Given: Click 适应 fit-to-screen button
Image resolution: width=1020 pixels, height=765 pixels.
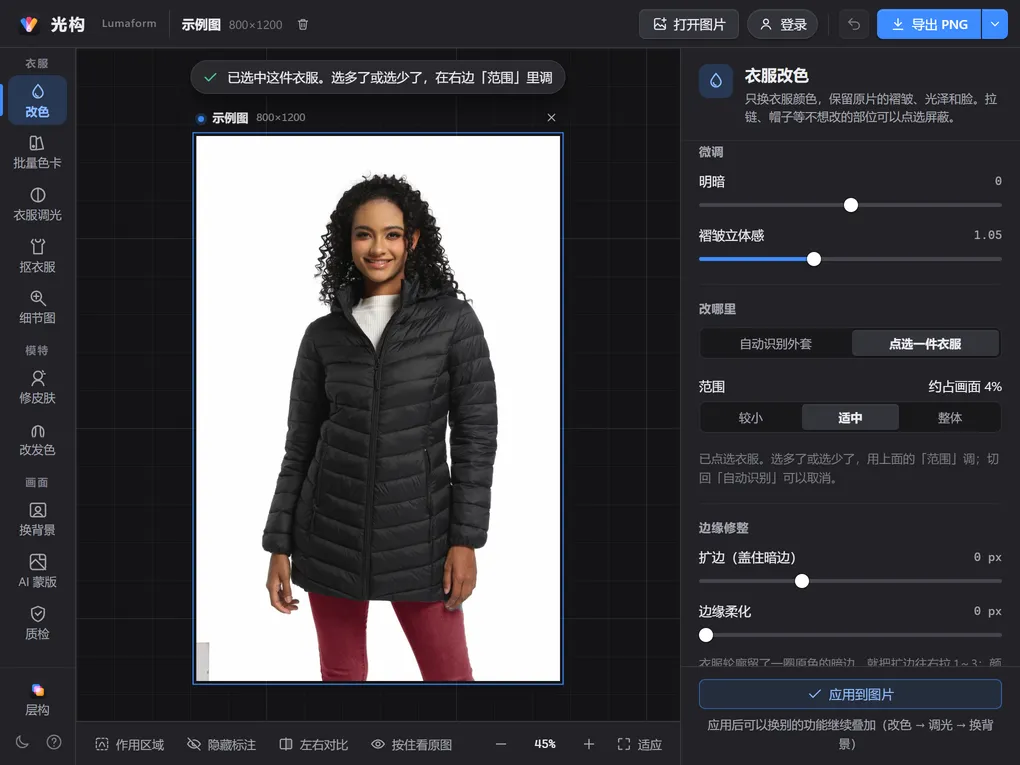Looking at the screenshot, I should (x=639, y=744).
